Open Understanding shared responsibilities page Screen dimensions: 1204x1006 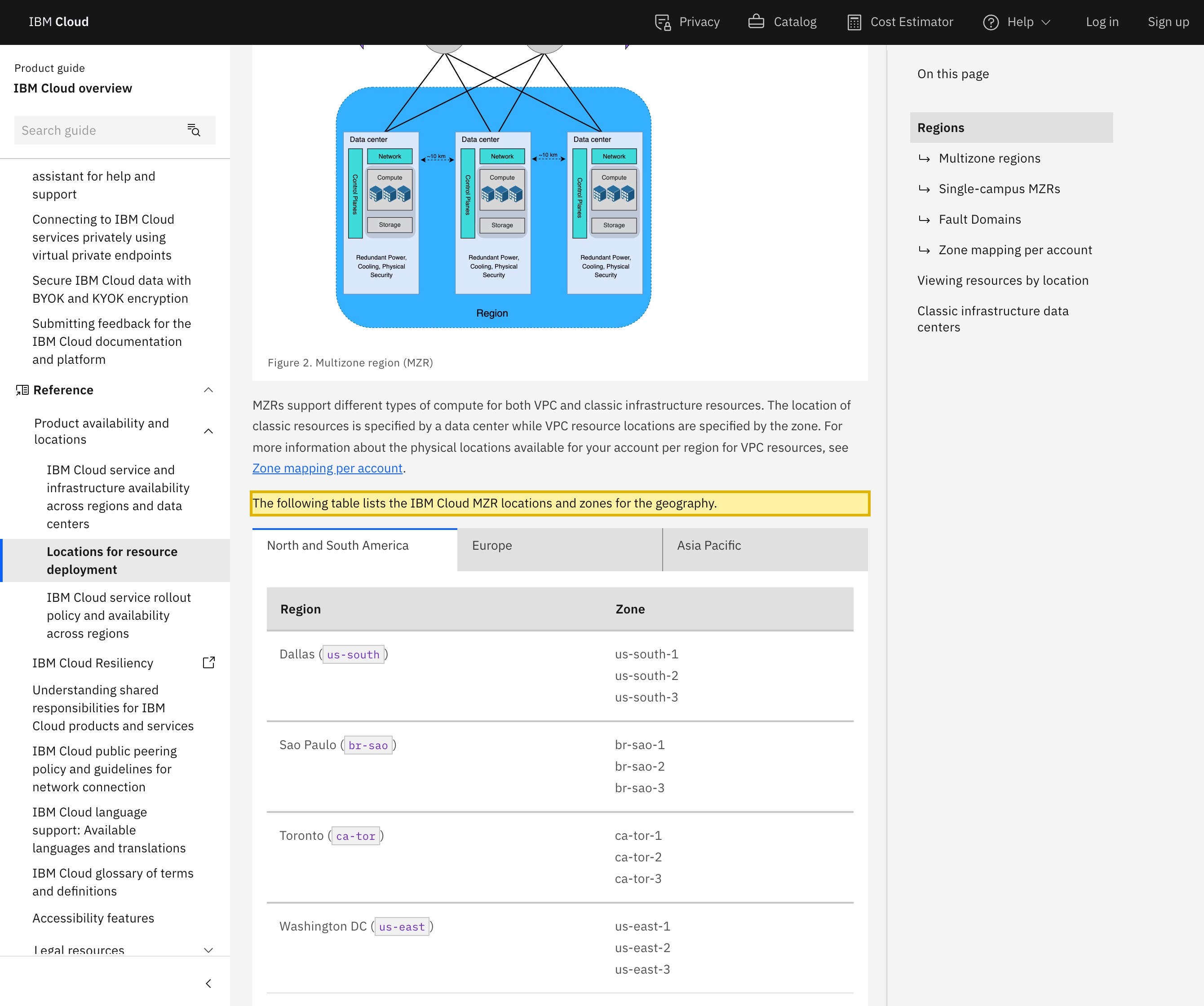tap(113, 708)
